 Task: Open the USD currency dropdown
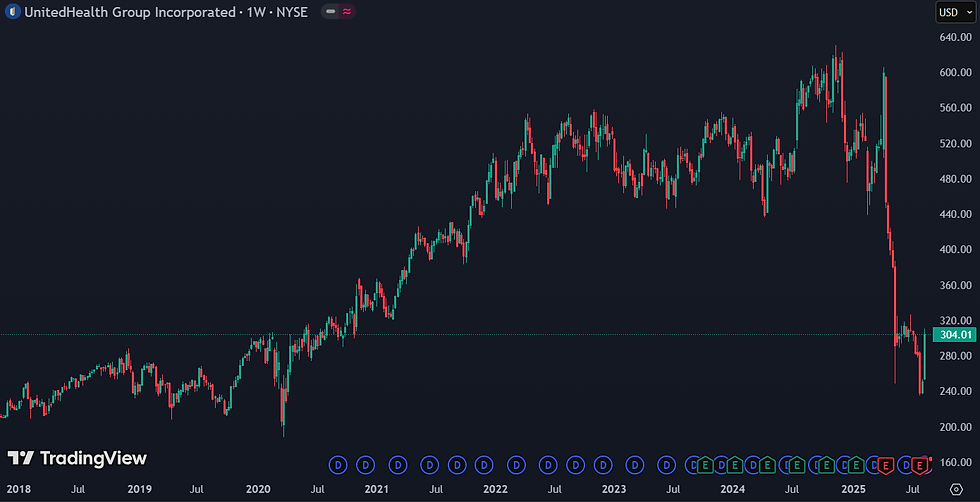[x=956, y=12]
